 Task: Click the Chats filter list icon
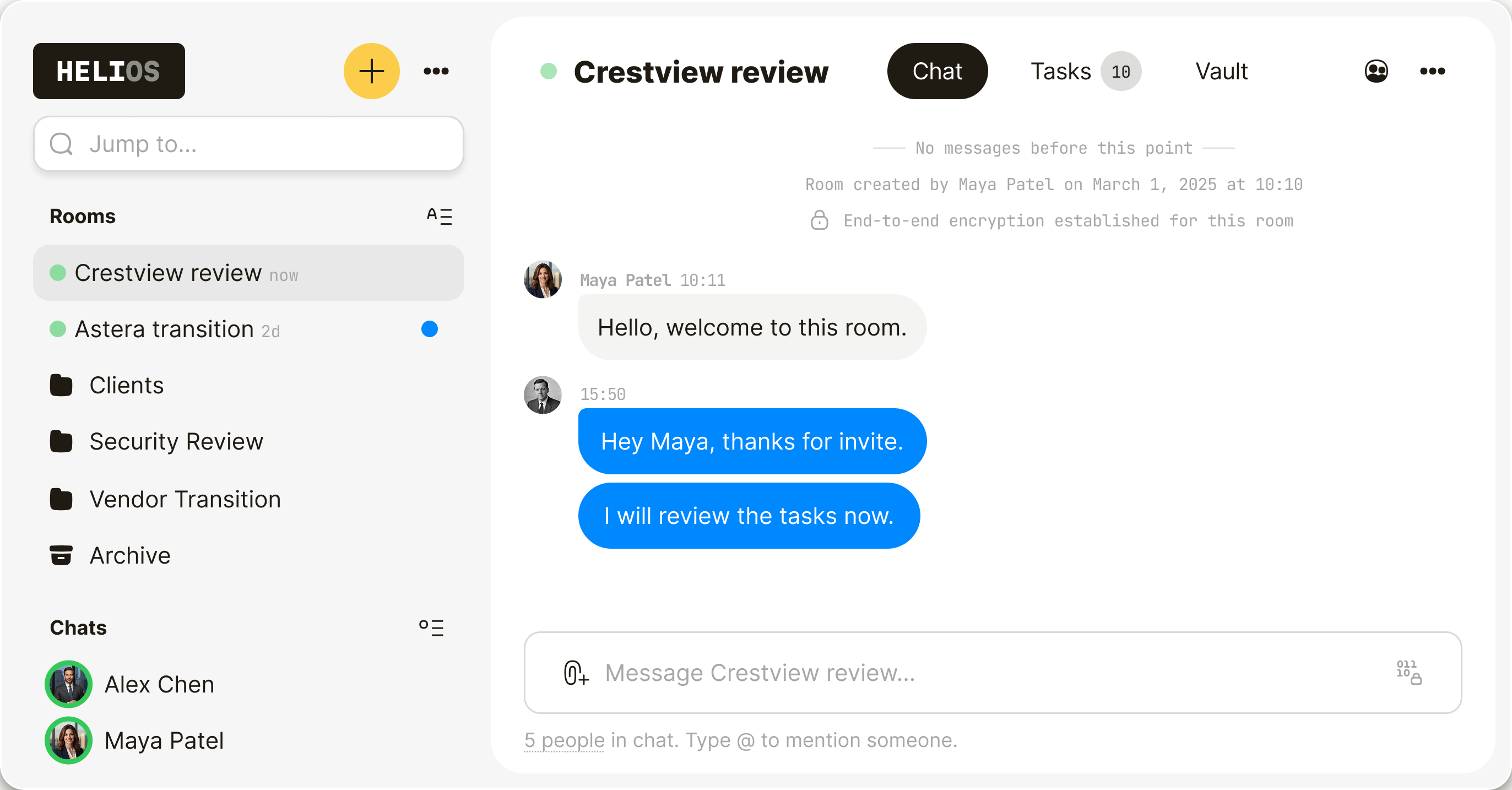click(431, 627)
